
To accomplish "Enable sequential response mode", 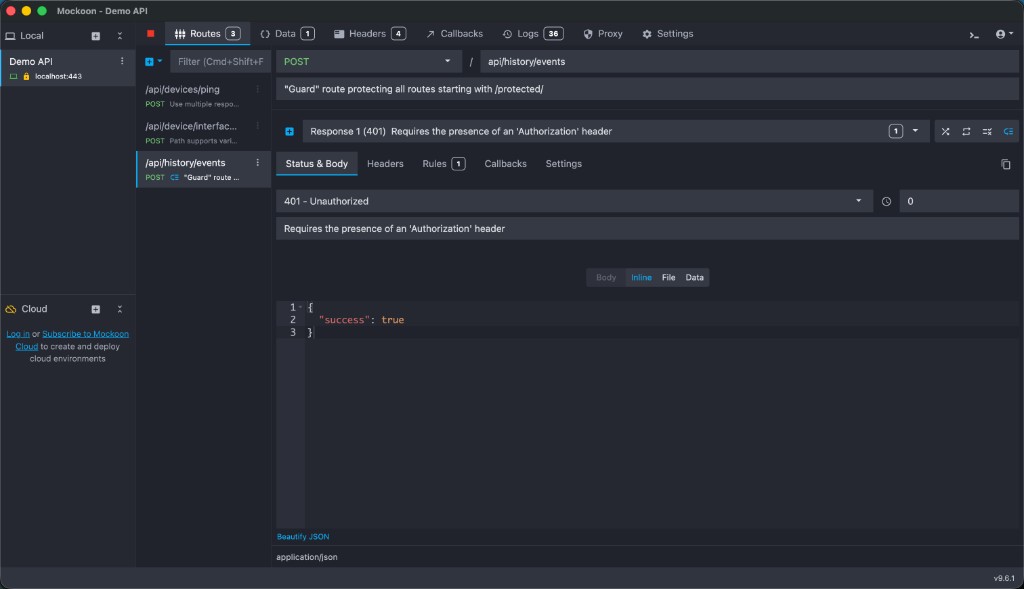I will coord(966,131).
